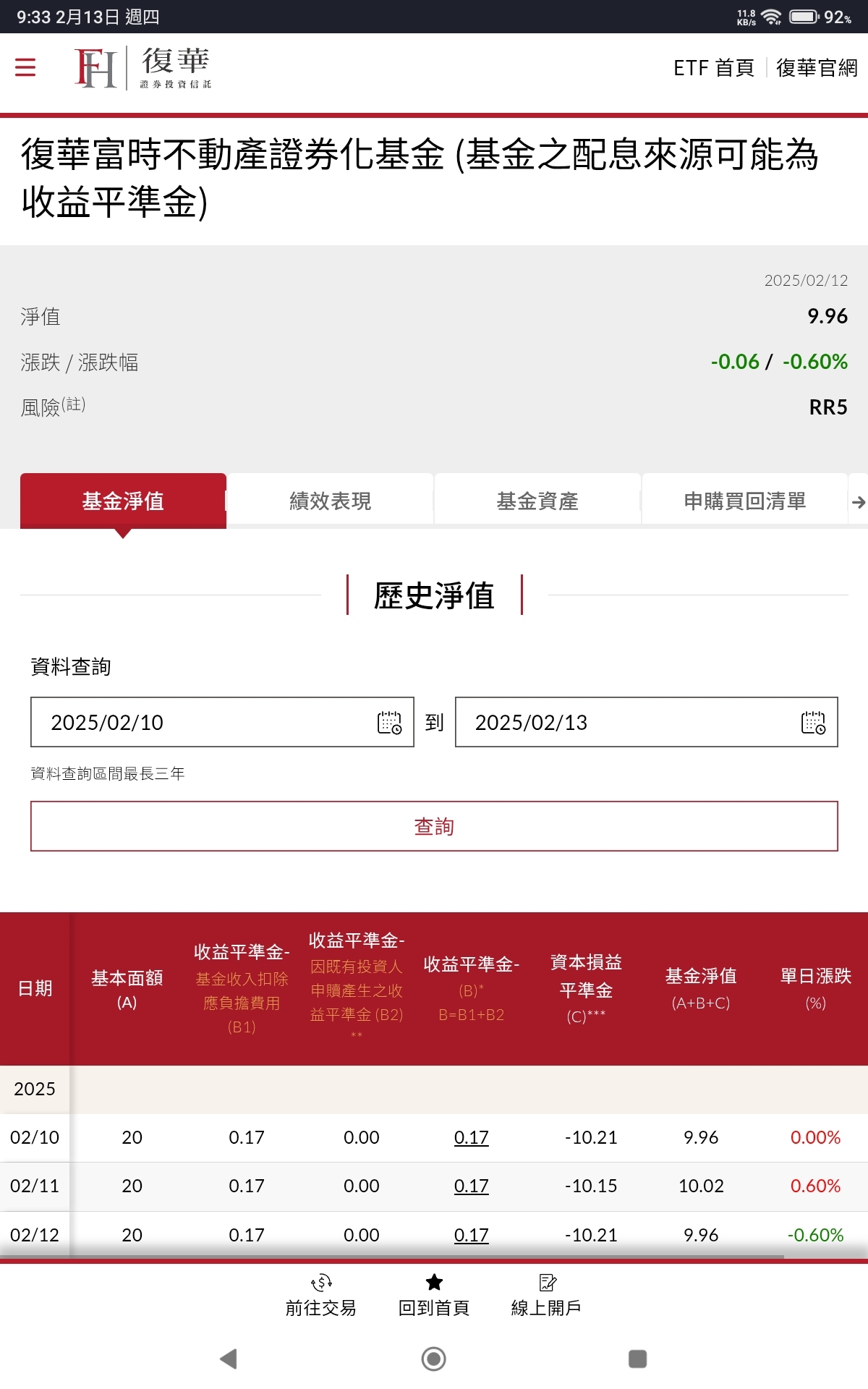Click the 基金淨值 (A+B+C) column header
The width and height of the screenshot is (868, 1389).
click(x=701, y=989)
